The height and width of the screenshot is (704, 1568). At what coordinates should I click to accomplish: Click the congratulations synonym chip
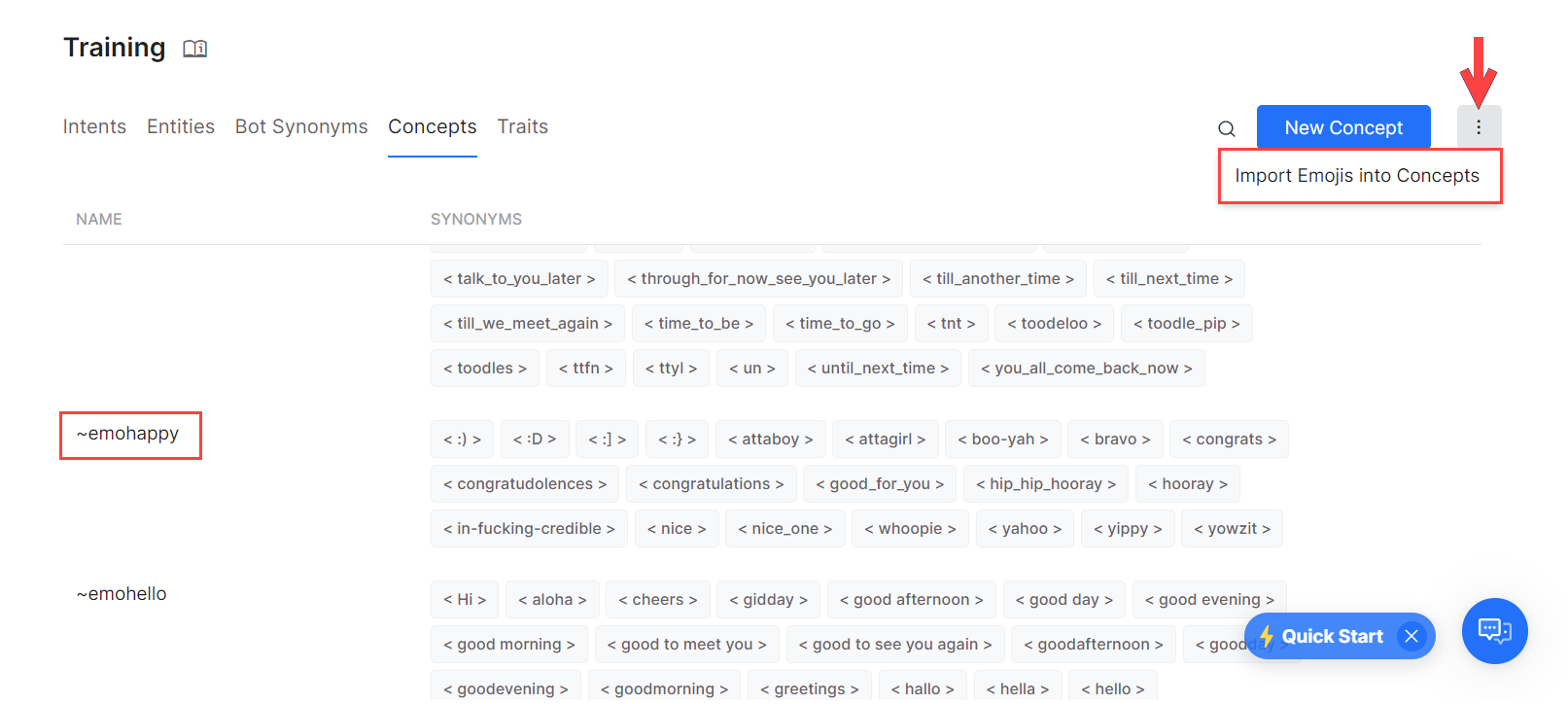[711, 484]
